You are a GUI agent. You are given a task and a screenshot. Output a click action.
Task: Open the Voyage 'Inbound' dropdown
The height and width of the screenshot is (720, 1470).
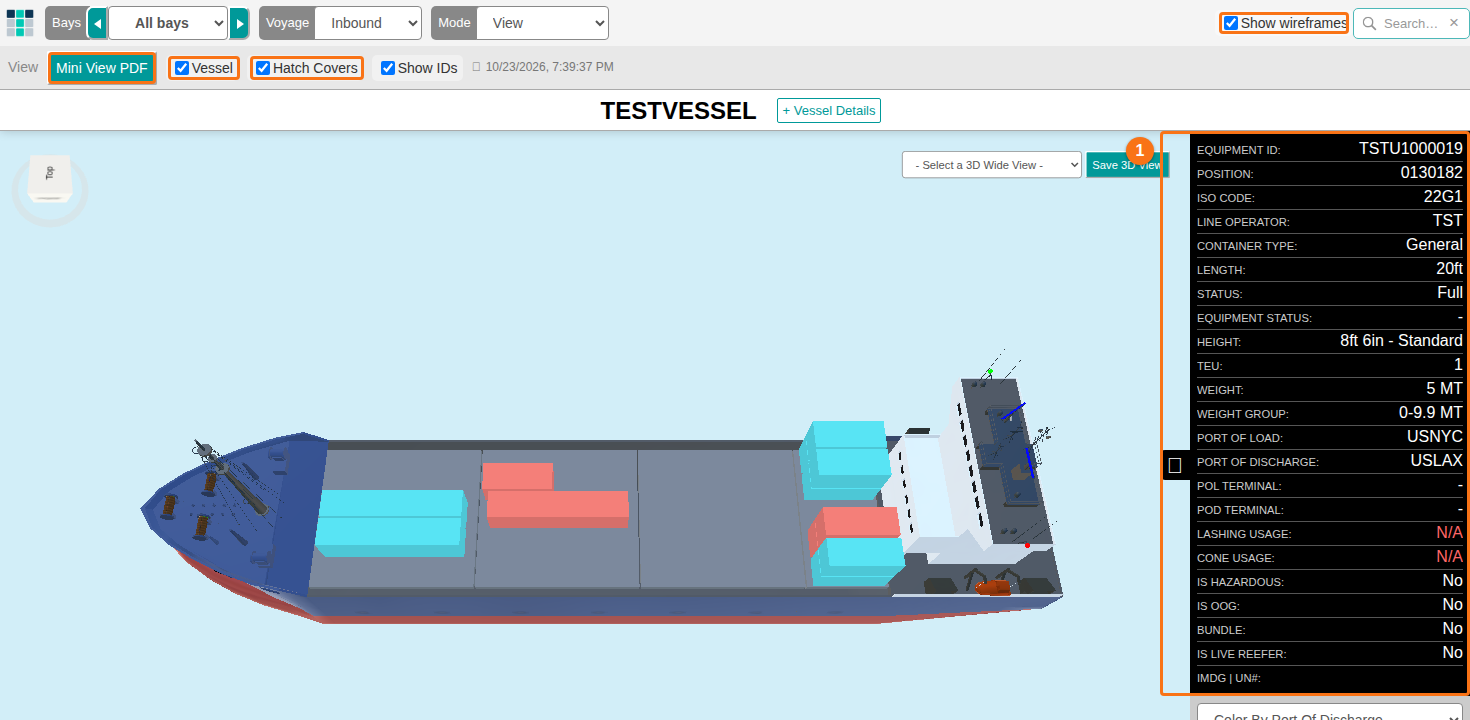[x=368, y=23]
